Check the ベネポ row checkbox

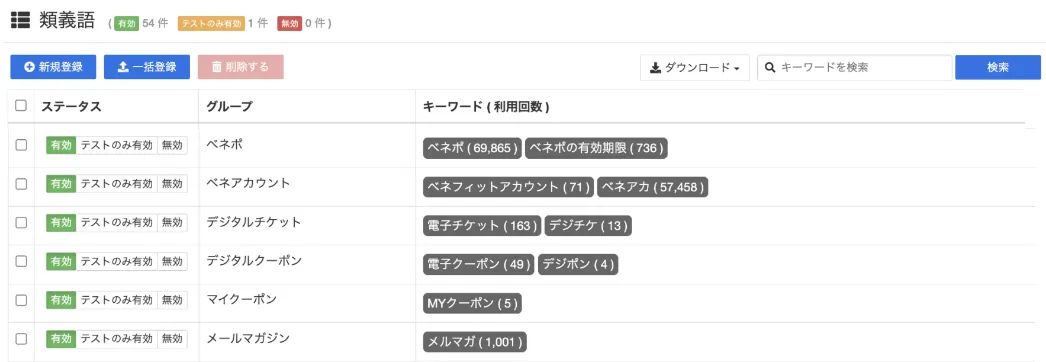pos(21,145)
